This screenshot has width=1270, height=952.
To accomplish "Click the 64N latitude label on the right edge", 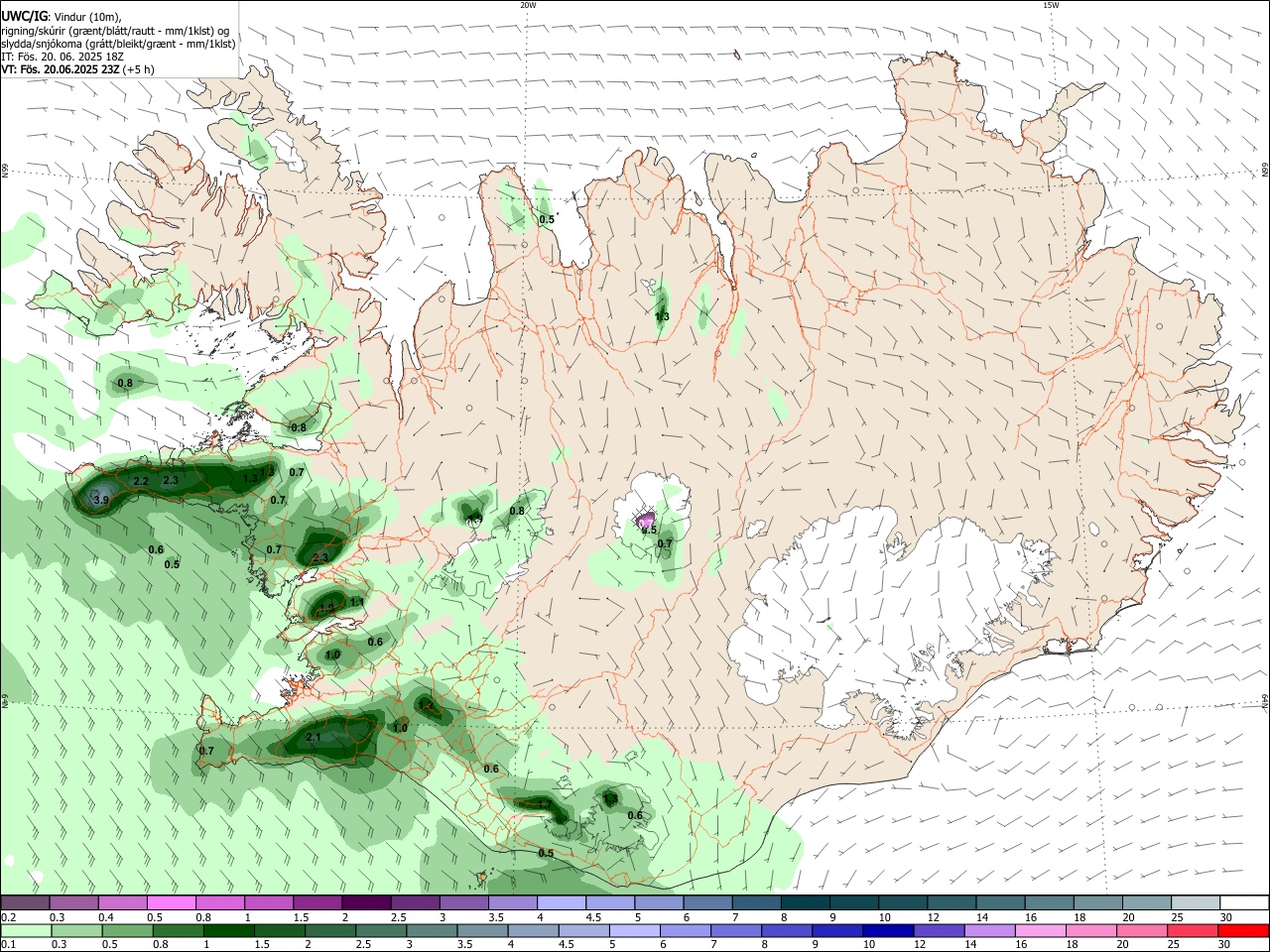I will coord(1265,702).
